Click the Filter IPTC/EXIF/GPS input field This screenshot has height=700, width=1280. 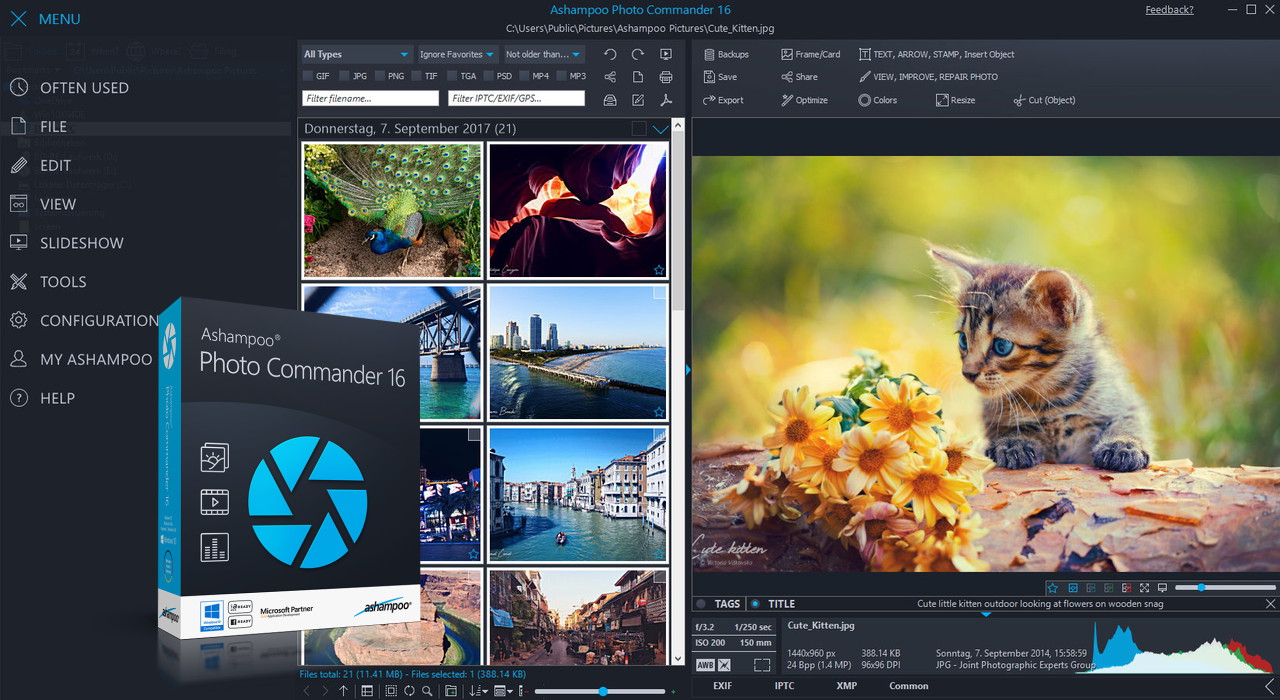[x=516, y=98]
